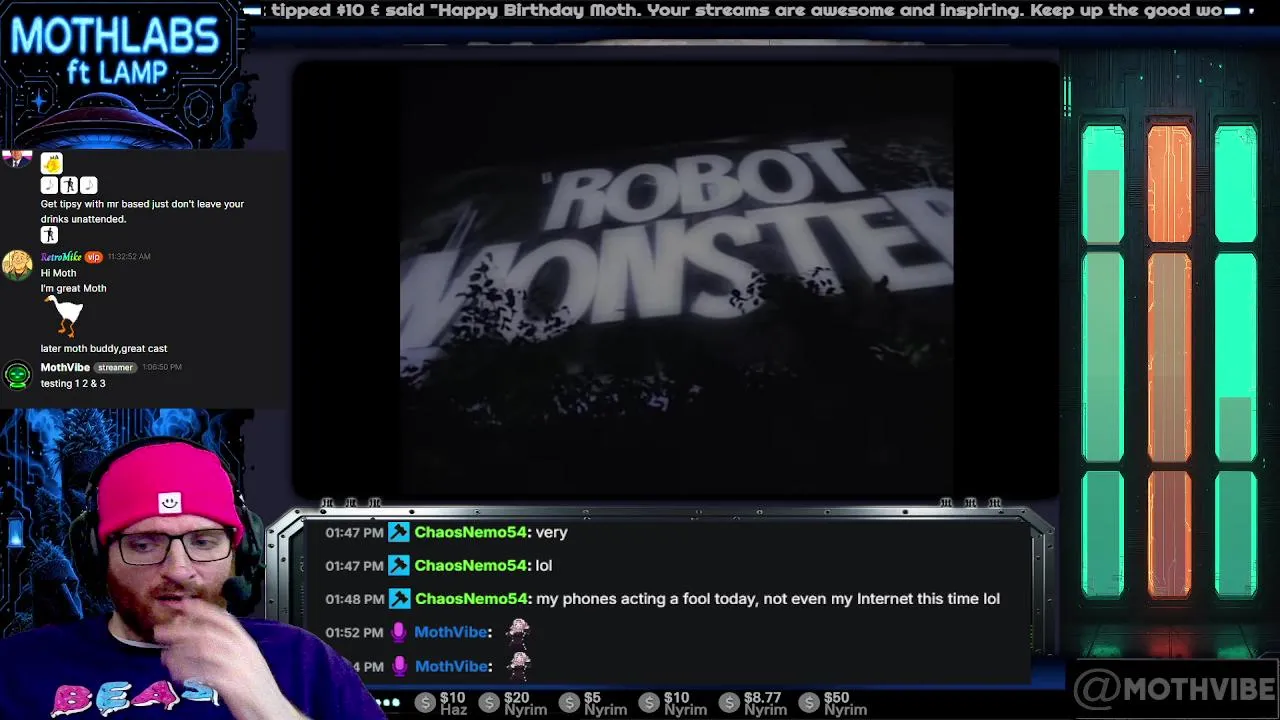Open the Robot Monster video frame

[x=676, y=280]
